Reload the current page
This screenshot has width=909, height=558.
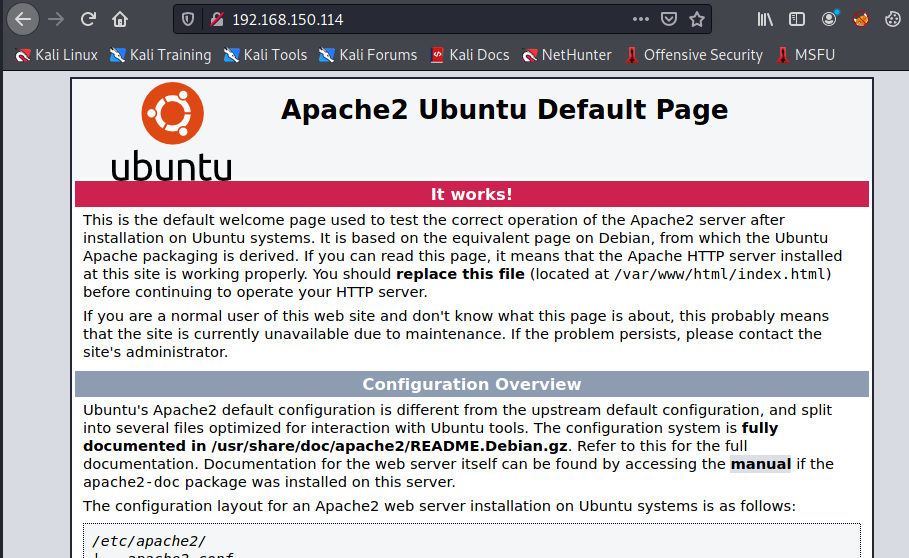tap(88, 19)
